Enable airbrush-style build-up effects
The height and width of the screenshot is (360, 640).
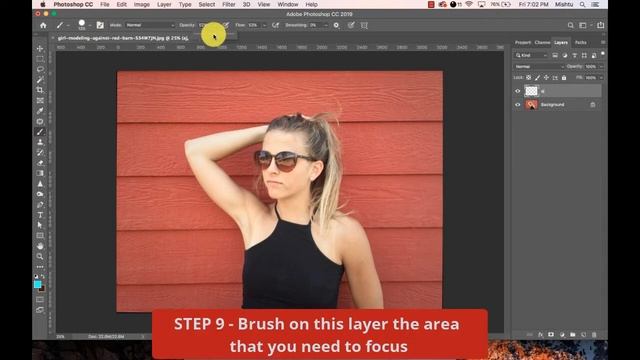click(276, 25)
